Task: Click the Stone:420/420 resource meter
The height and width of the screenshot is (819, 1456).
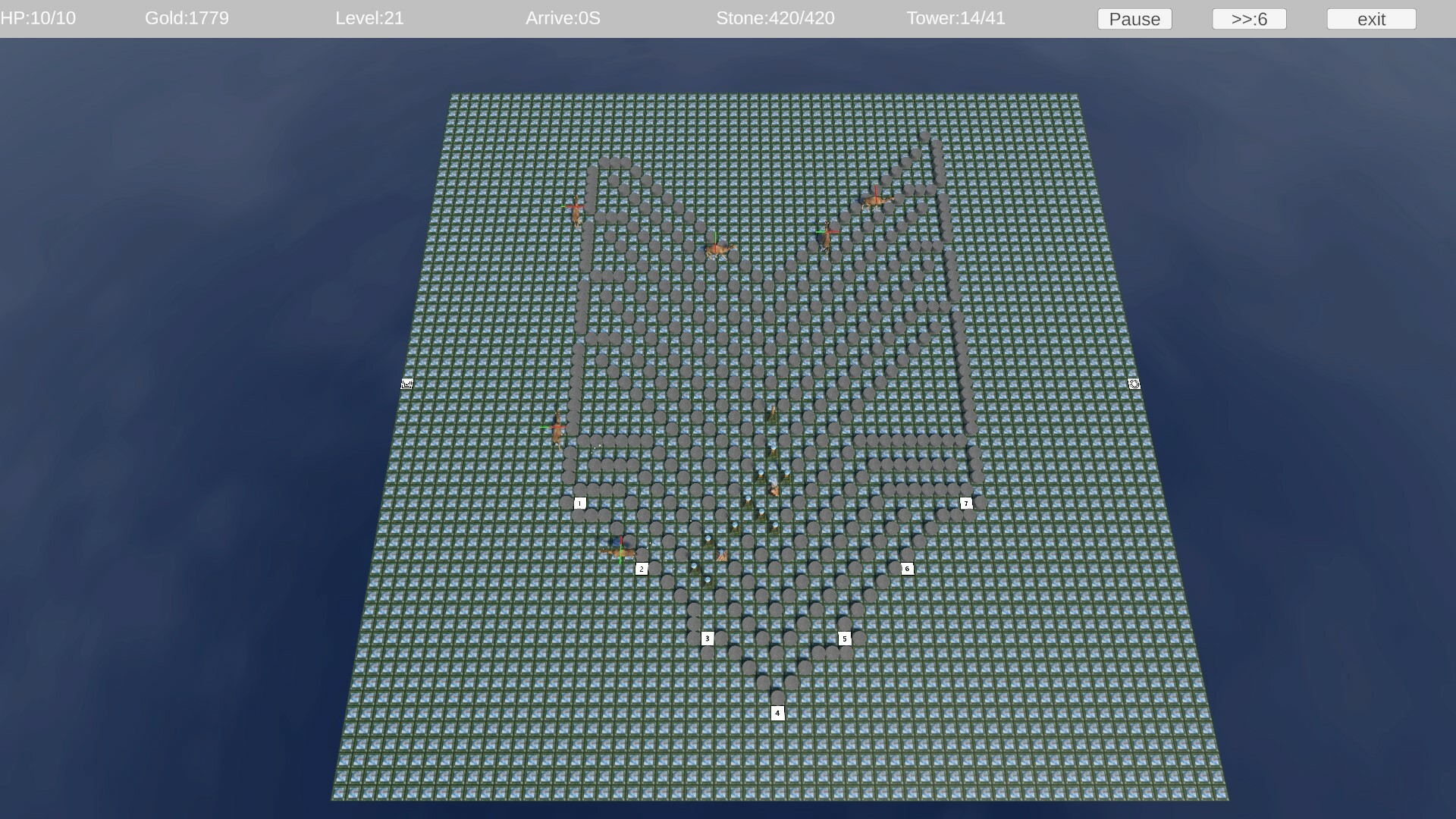Action: [776, 18]
